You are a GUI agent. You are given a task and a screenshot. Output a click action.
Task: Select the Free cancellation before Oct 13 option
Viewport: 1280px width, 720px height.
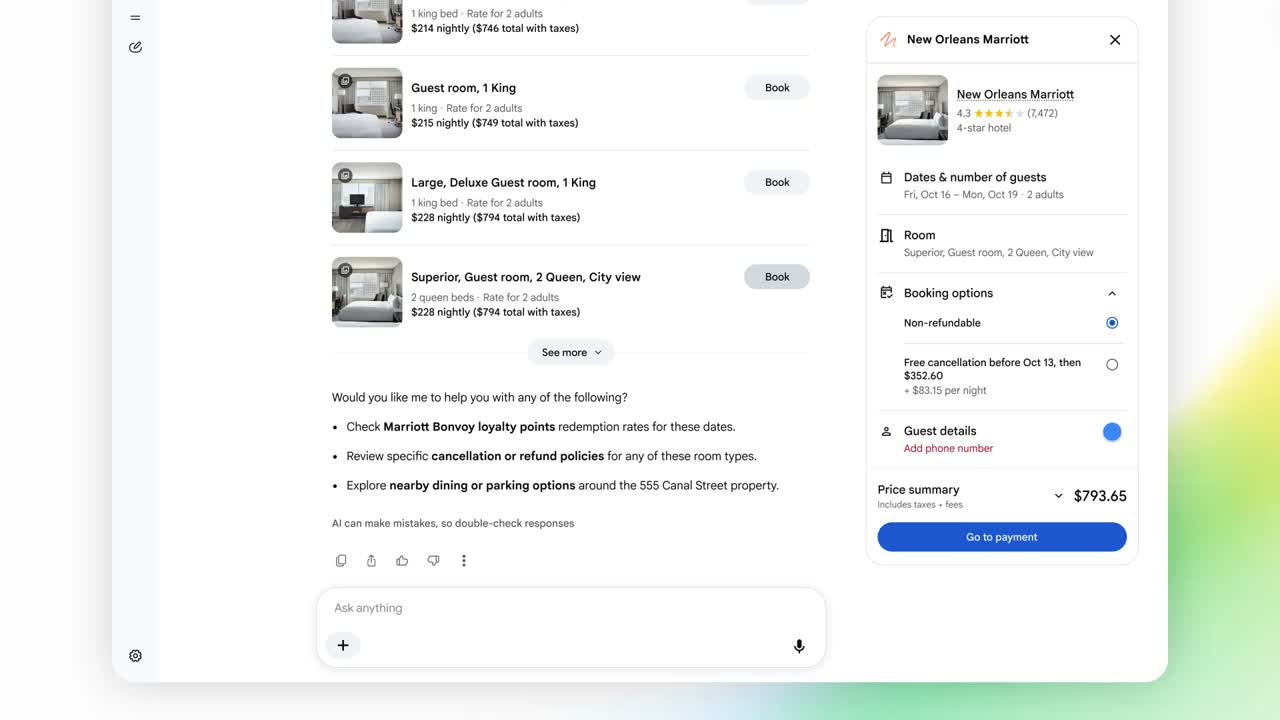click(x=1112, y=365)
